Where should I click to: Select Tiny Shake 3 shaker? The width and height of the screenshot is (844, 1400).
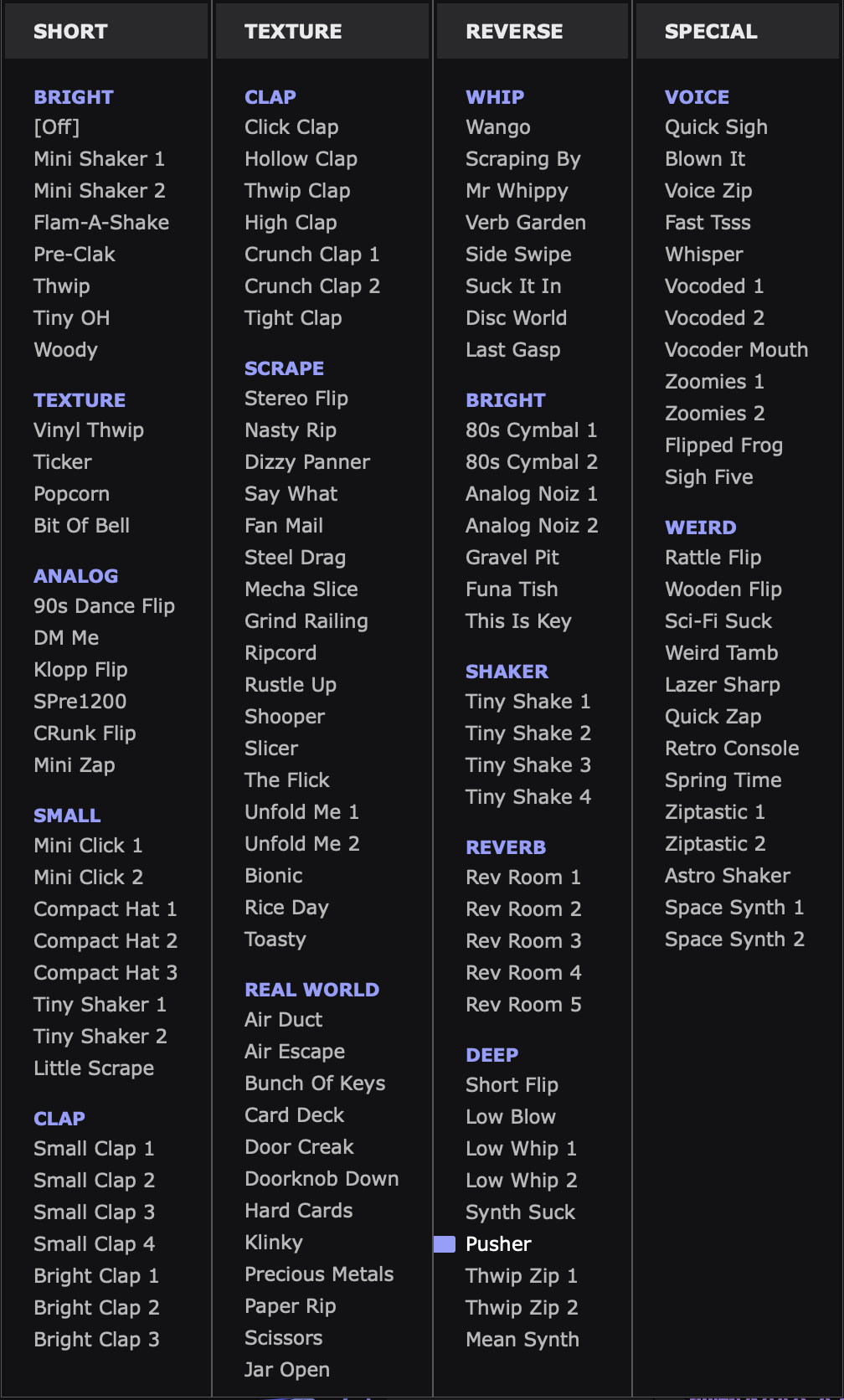[x=528, y=765]
